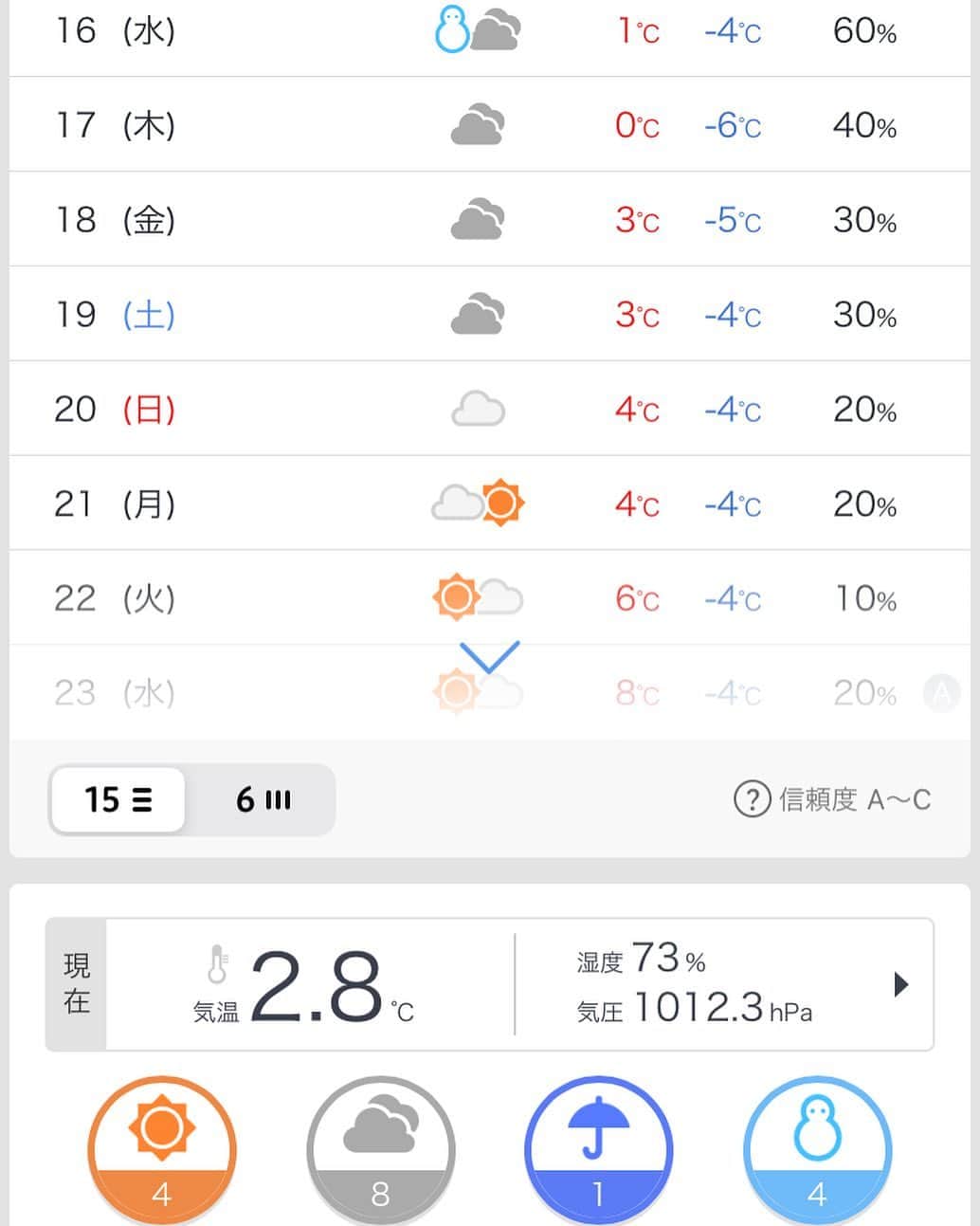980x1226 pixels.
Task: Click the question mark icon beside 信頼度
Action: pos(752,799)
